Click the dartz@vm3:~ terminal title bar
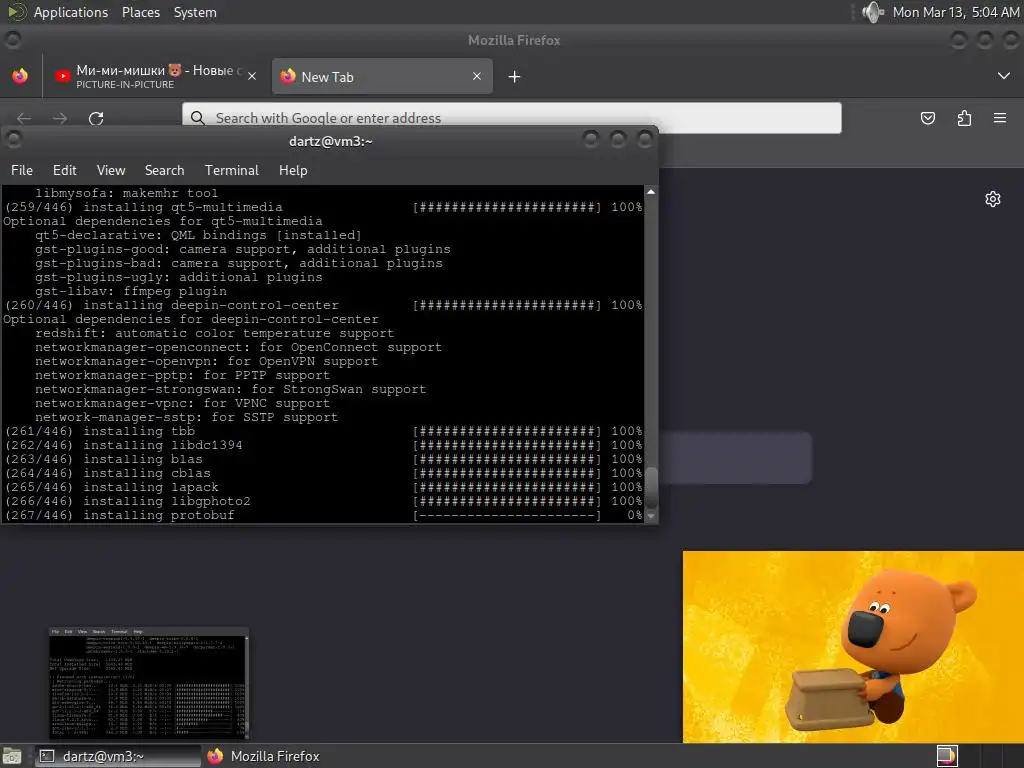This screenshot has width=1024, height=768. pos(330,141)
